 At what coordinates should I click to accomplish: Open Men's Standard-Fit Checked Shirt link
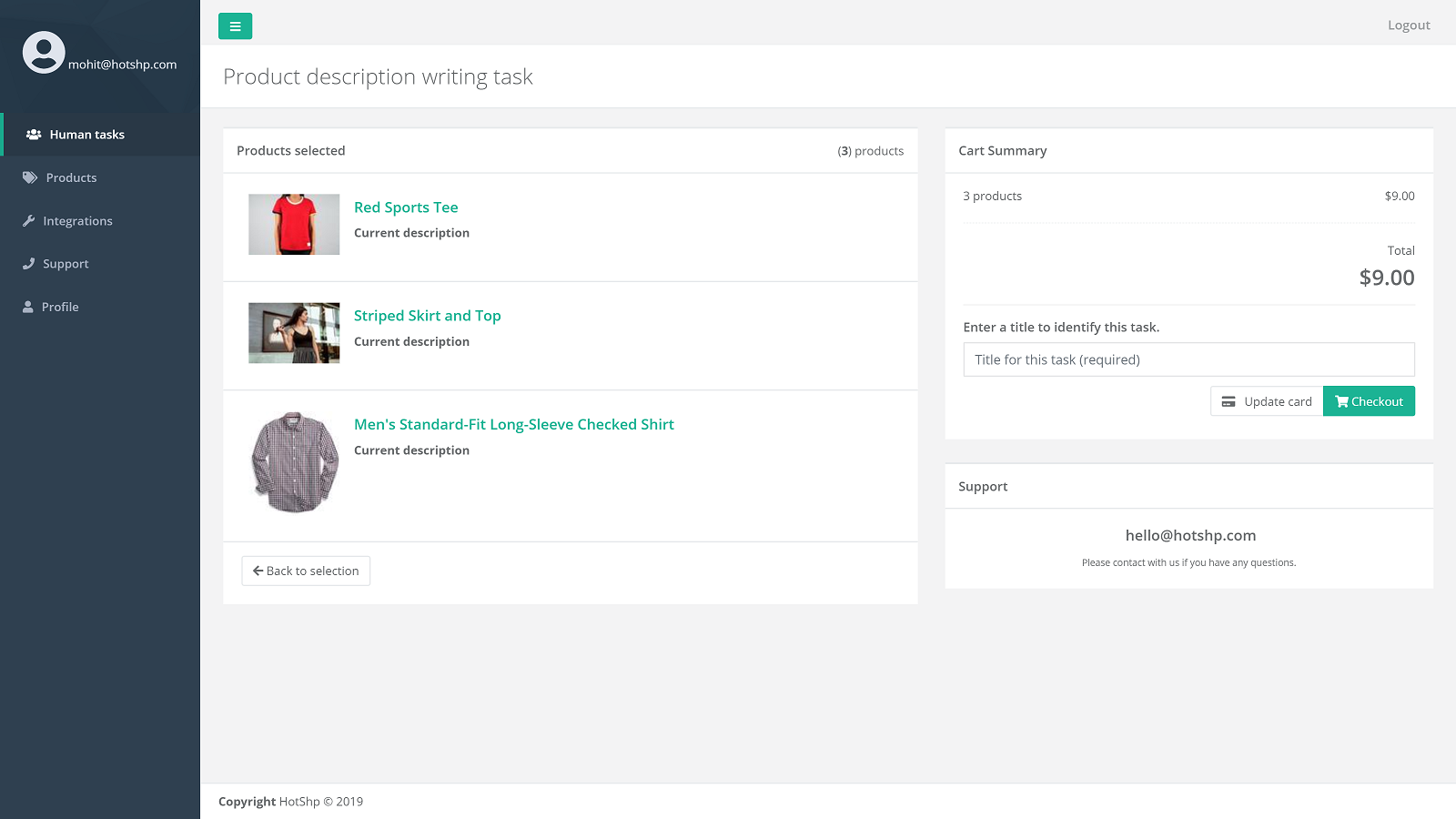click(513, 424)
